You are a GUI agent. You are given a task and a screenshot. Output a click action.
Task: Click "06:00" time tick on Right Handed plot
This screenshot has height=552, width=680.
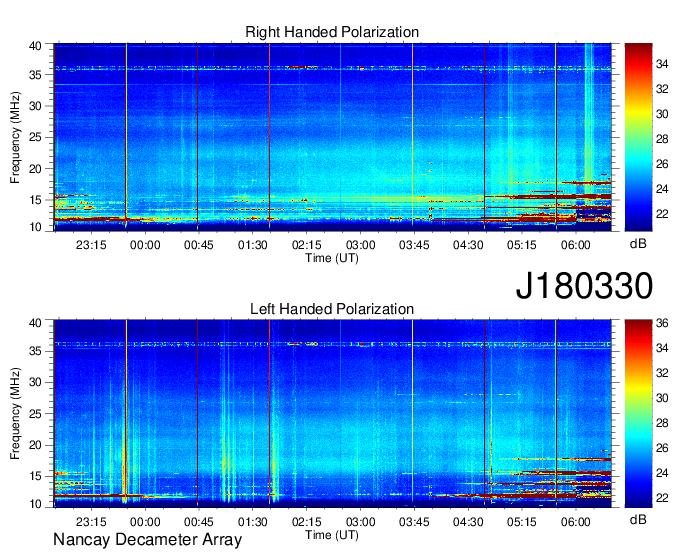pos(575,245)
